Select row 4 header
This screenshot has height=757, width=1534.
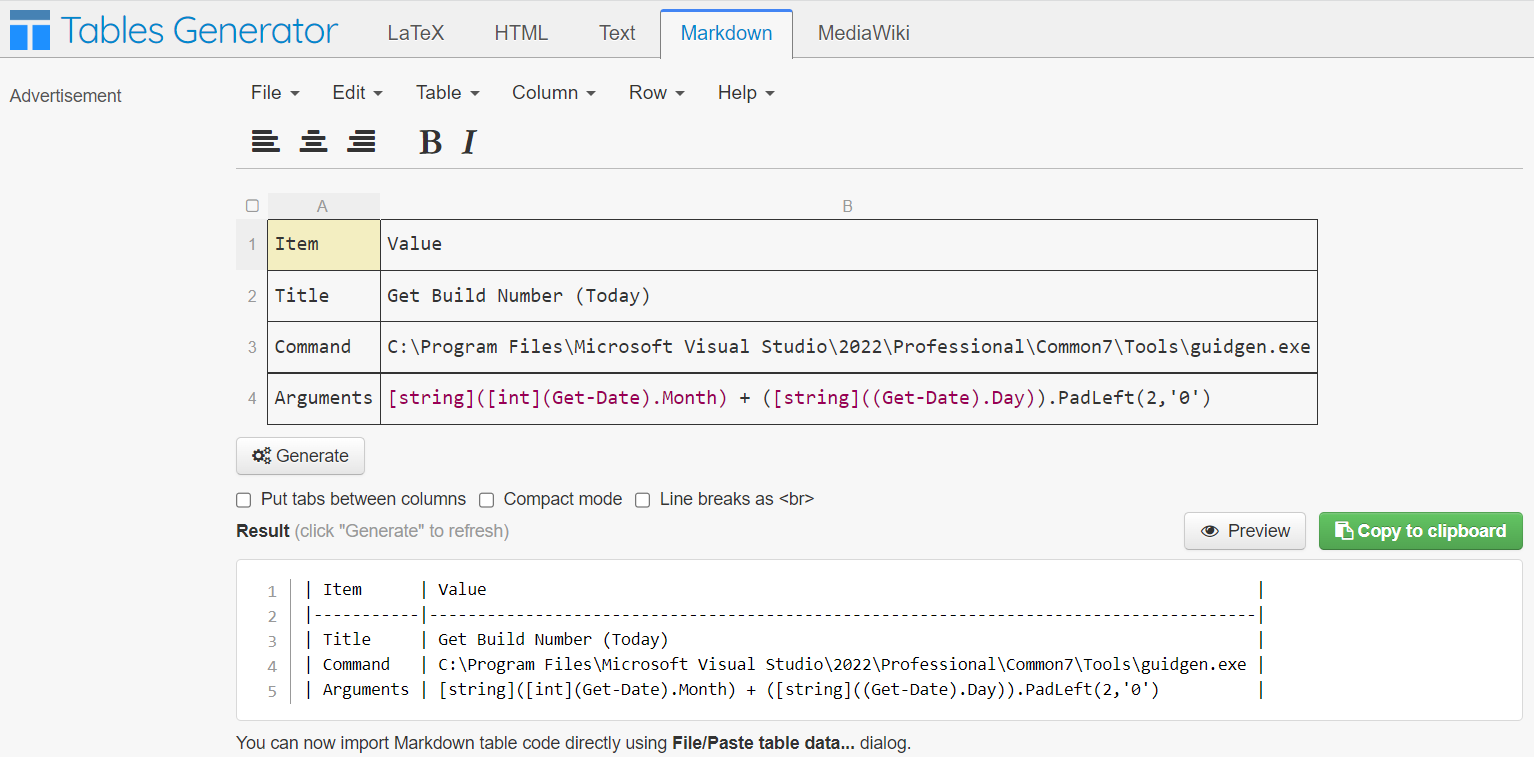tap(252, 398)
